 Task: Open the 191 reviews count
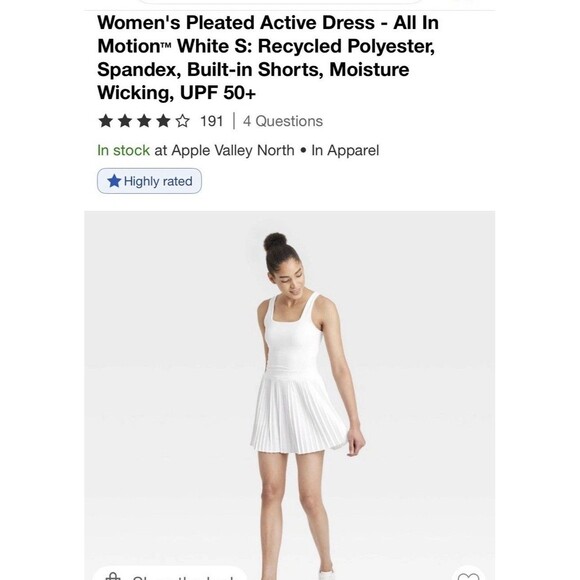pyautogui.click(x=212, y=121)
